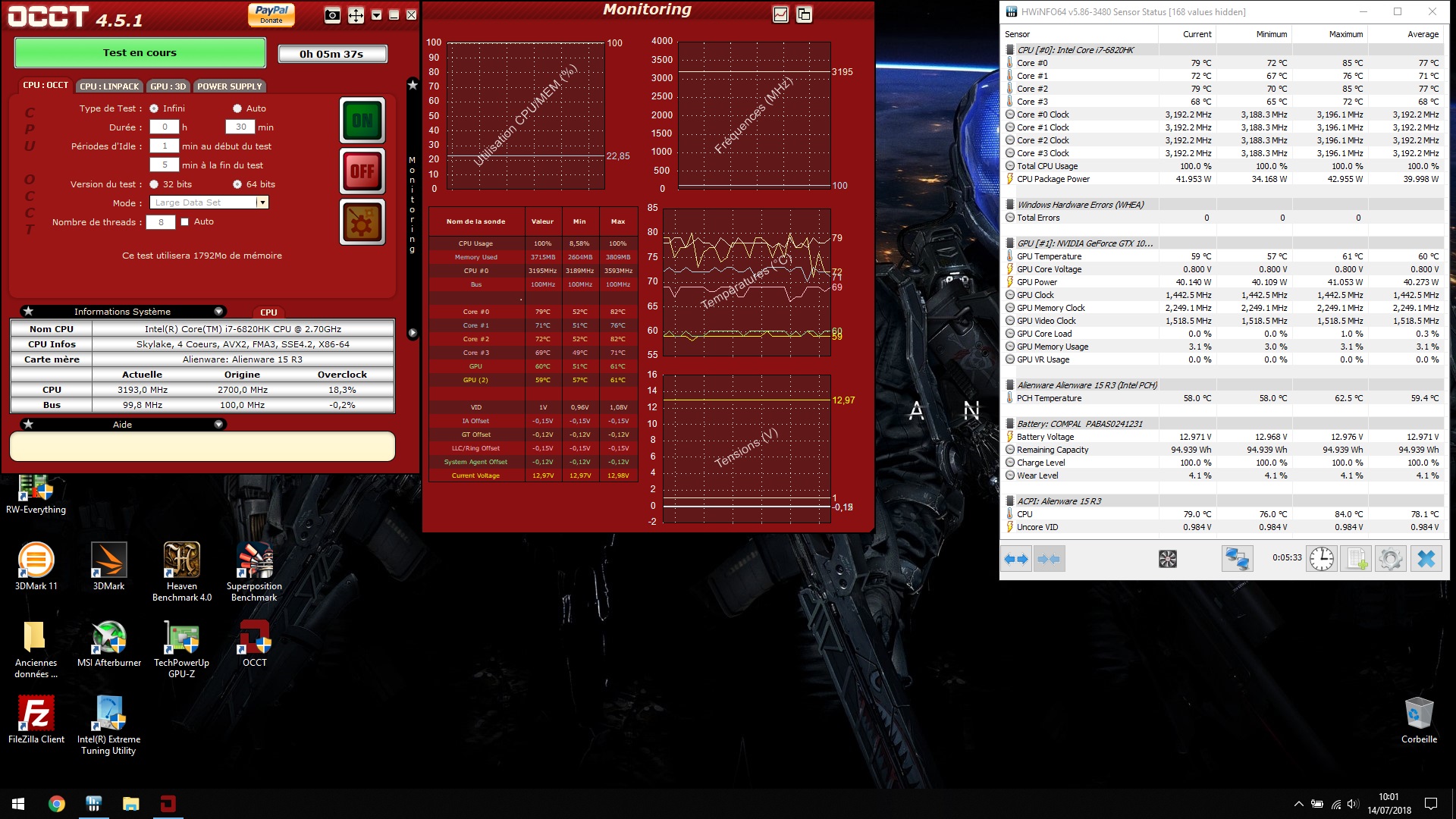Click HWiNFO logging start sheet icon

(x=1356, y=559)
